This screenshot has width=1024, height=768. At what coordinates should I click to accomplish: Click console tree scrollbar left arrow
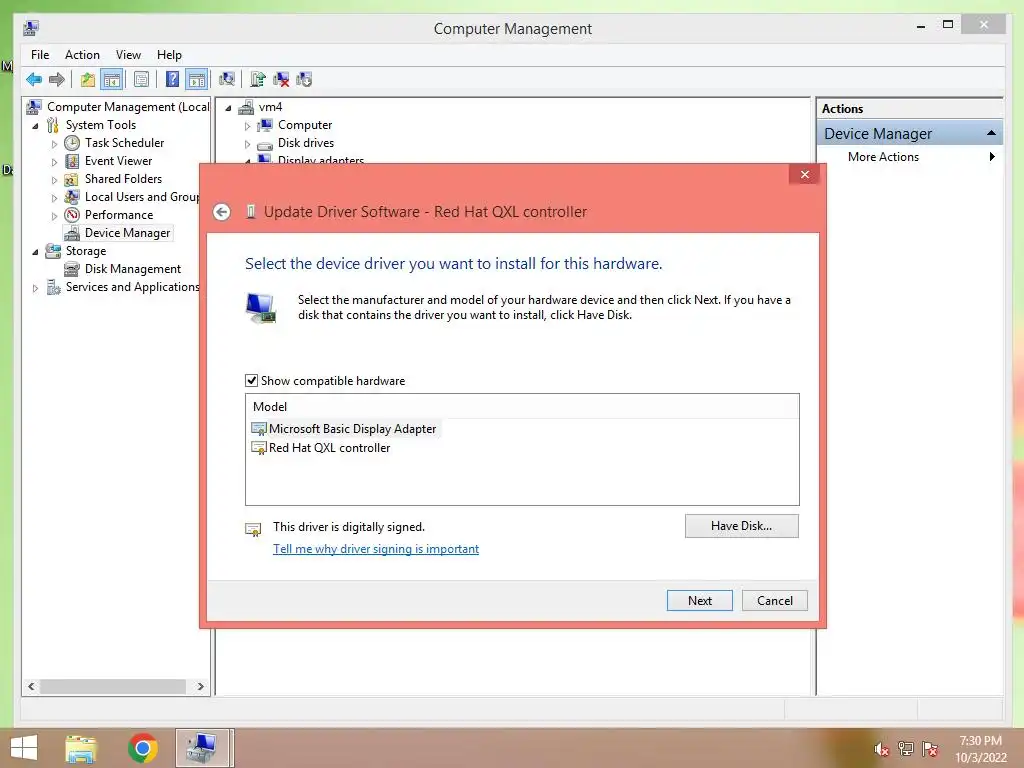tap(31, 686)
